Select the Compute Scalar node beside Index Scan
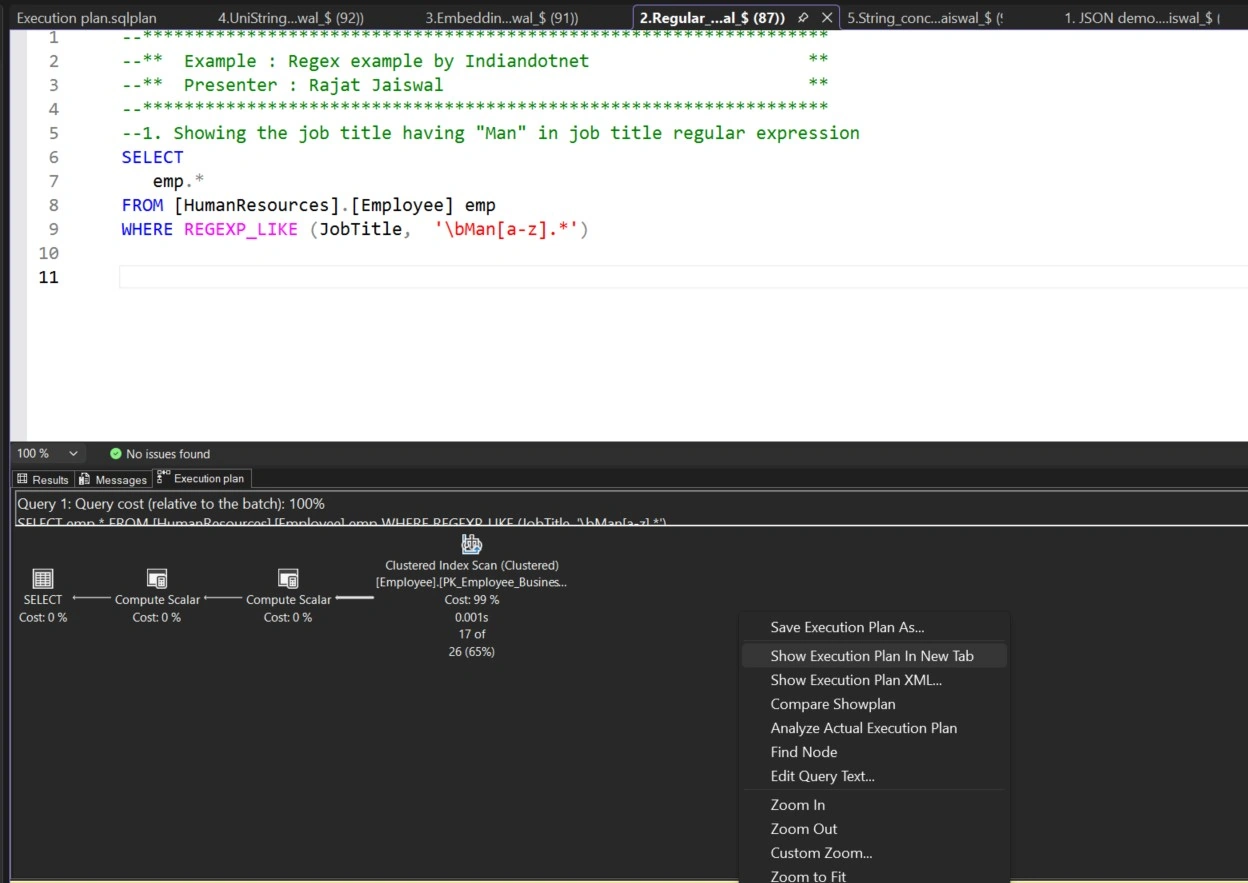 pos(288,578)
